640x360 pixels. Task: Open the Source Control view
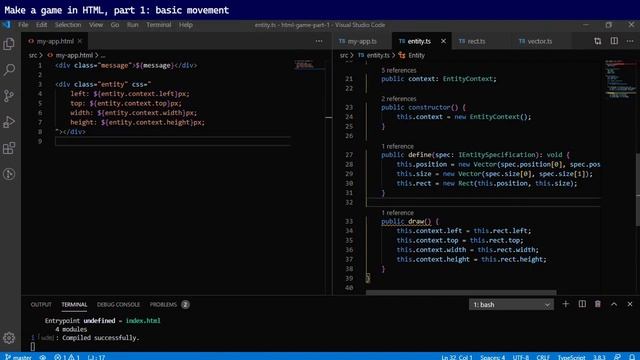pos(9,96)
